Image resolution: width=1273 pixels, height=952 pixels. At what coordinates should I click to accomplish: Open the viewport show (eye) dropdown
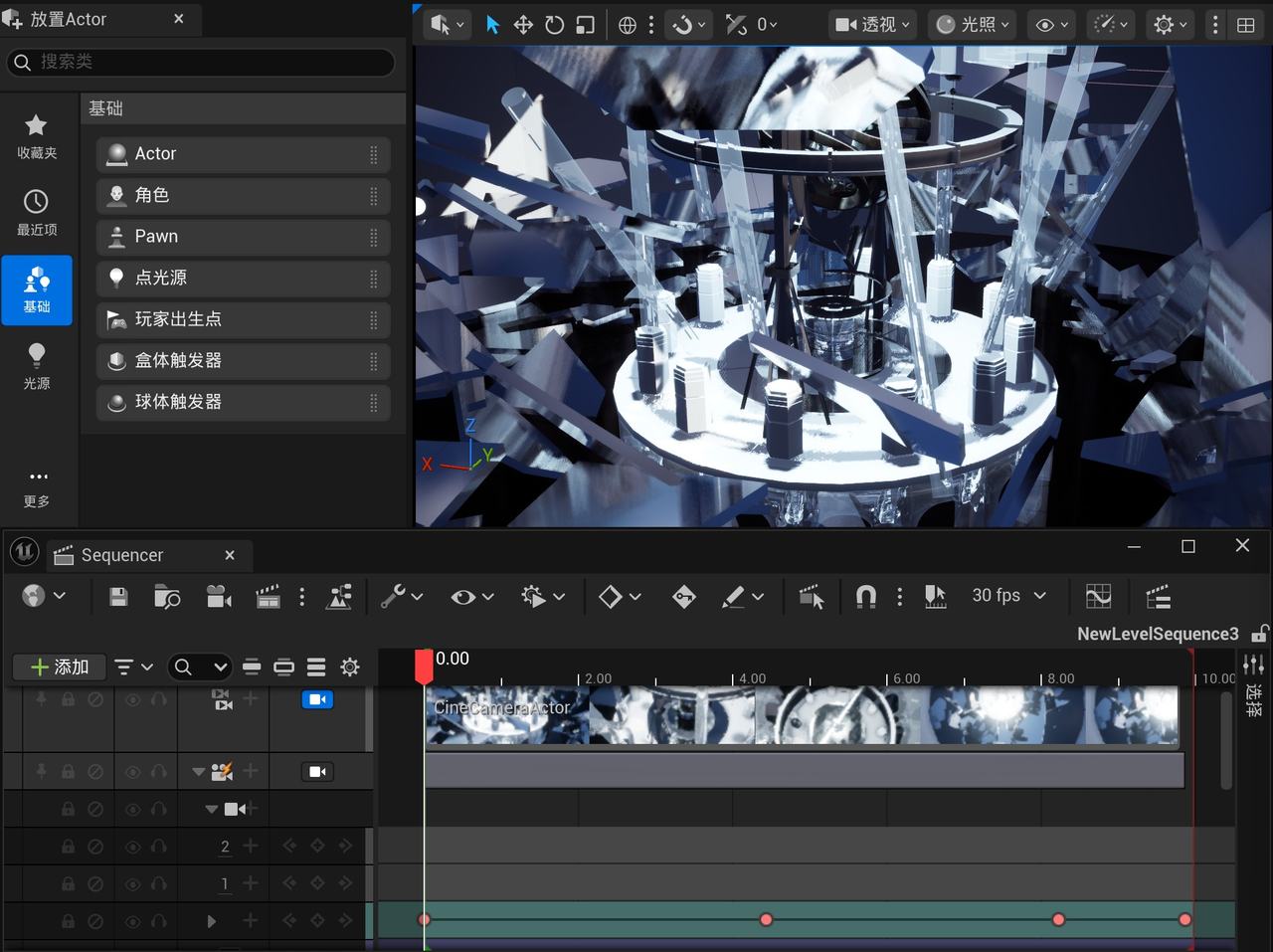(1052, 25)
